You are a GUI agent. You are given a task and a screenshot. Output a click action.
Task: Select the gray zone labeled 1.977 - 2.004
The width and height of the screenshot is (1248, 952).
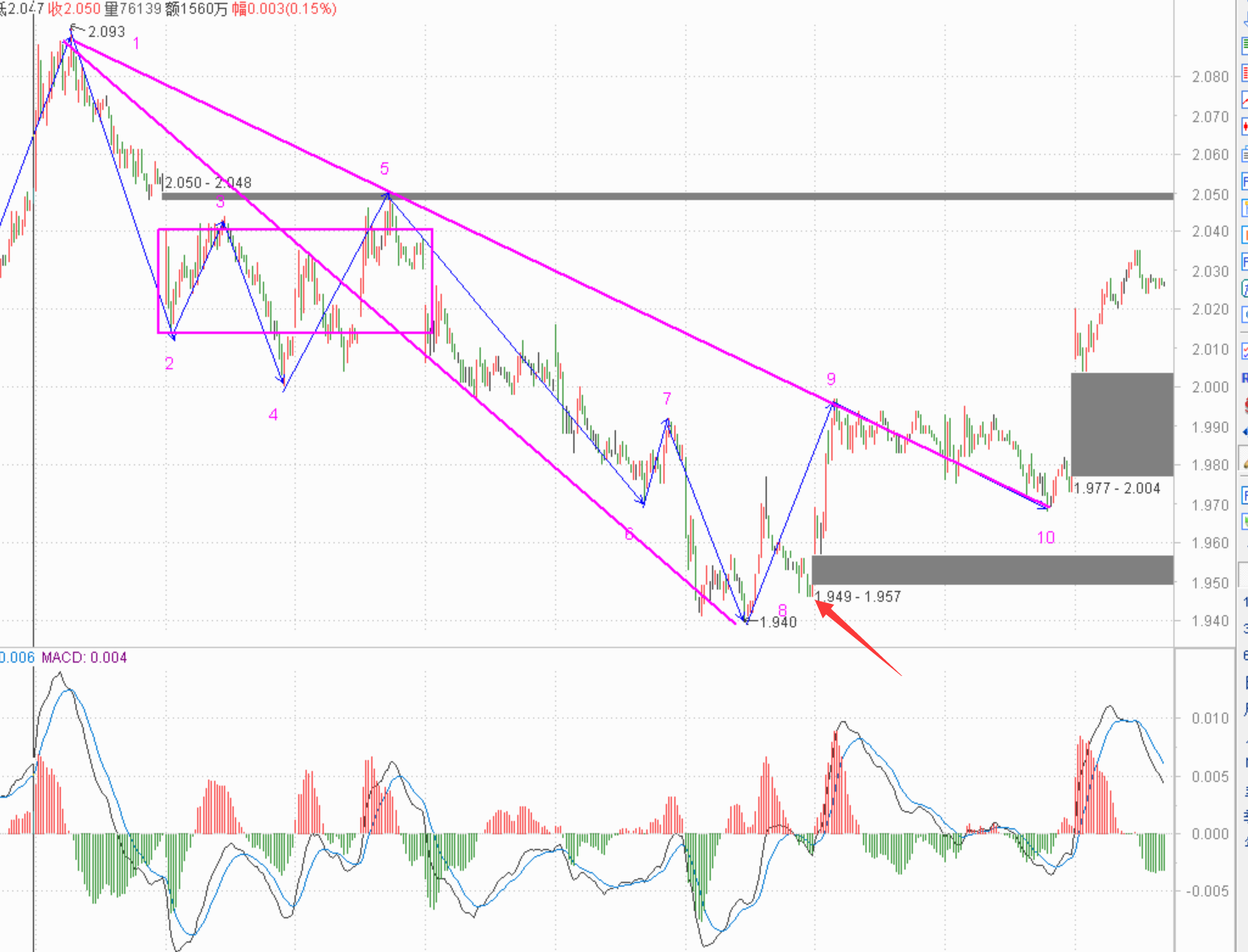(x=1121, y=424)
